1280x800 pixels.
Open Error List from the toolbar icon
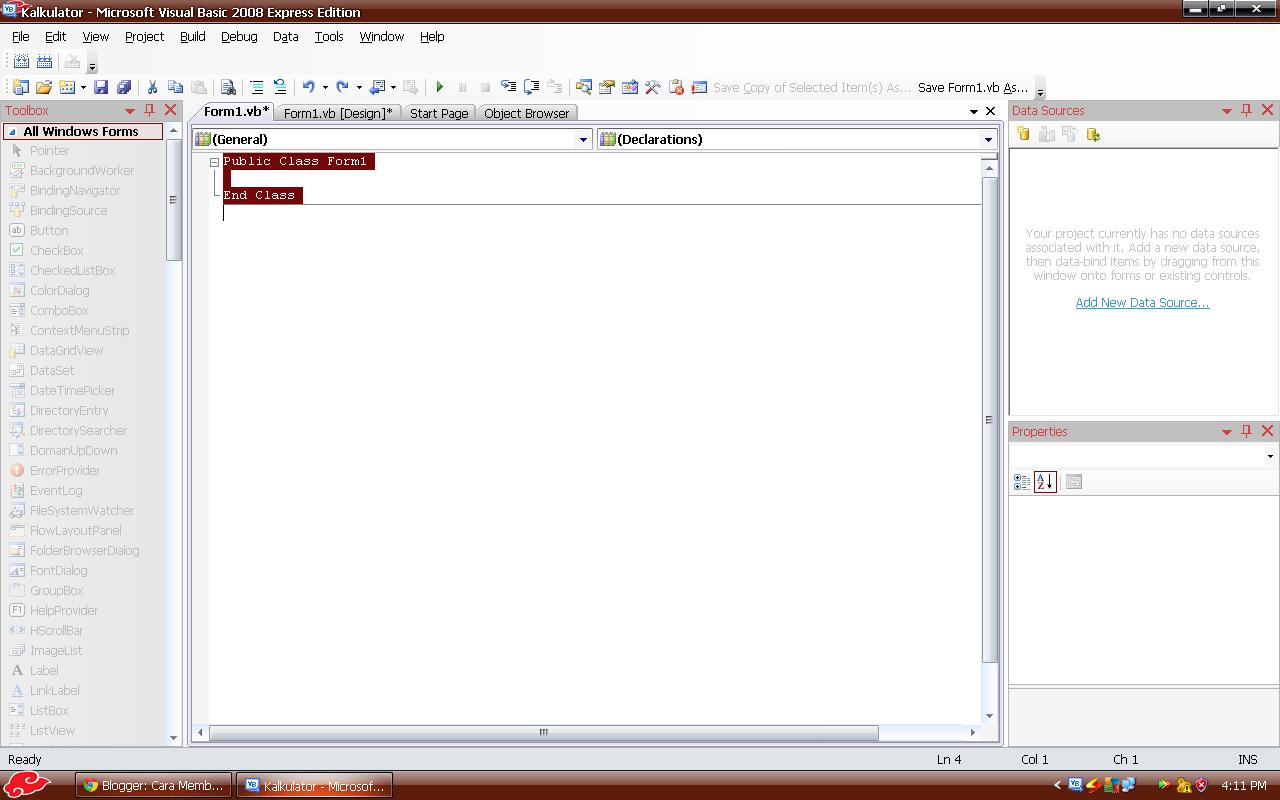pos(676,87)
